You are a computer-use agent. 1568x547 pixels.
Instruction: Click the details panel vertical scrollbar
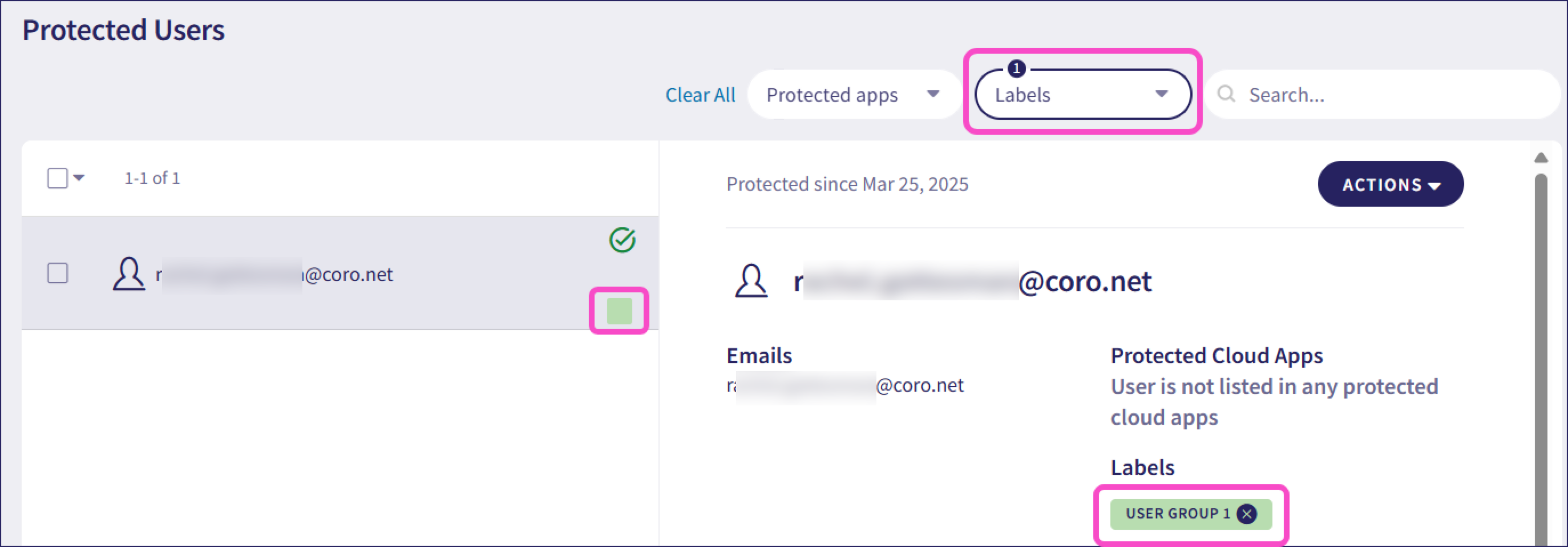tap(1541, 359)
